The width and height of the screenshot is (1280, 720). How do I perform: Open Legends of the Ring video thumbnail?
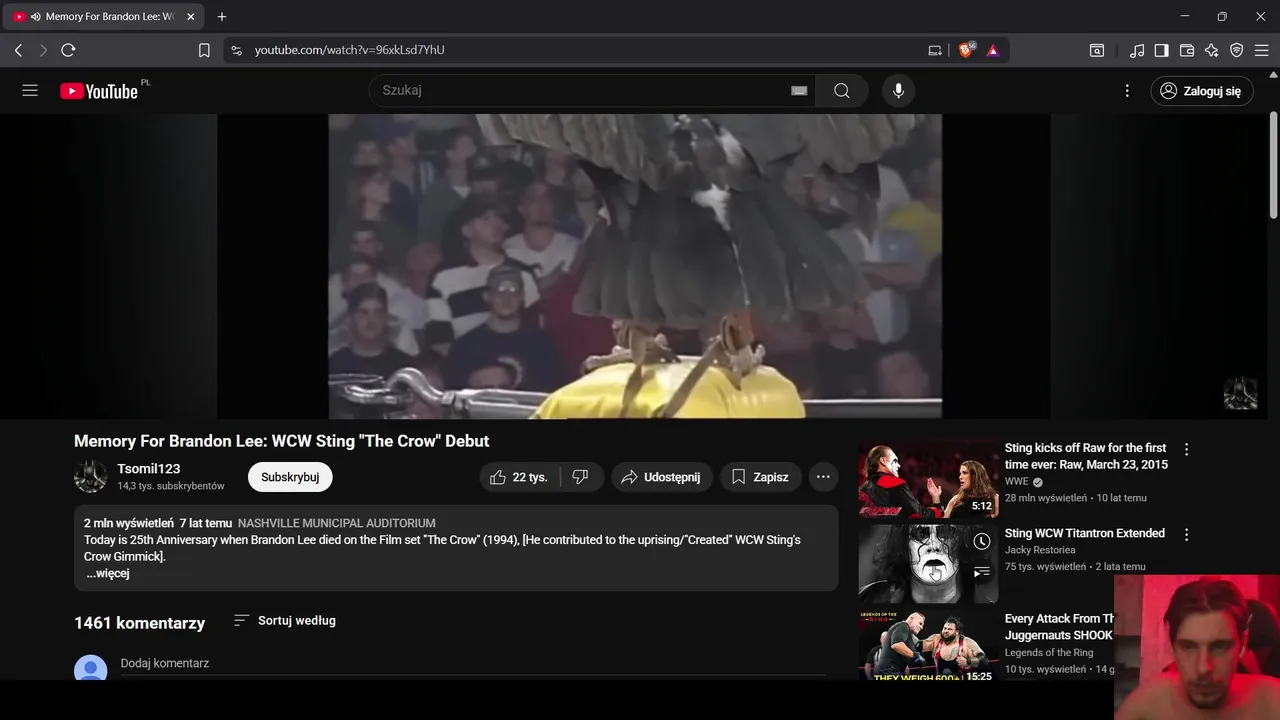[928, 646]
